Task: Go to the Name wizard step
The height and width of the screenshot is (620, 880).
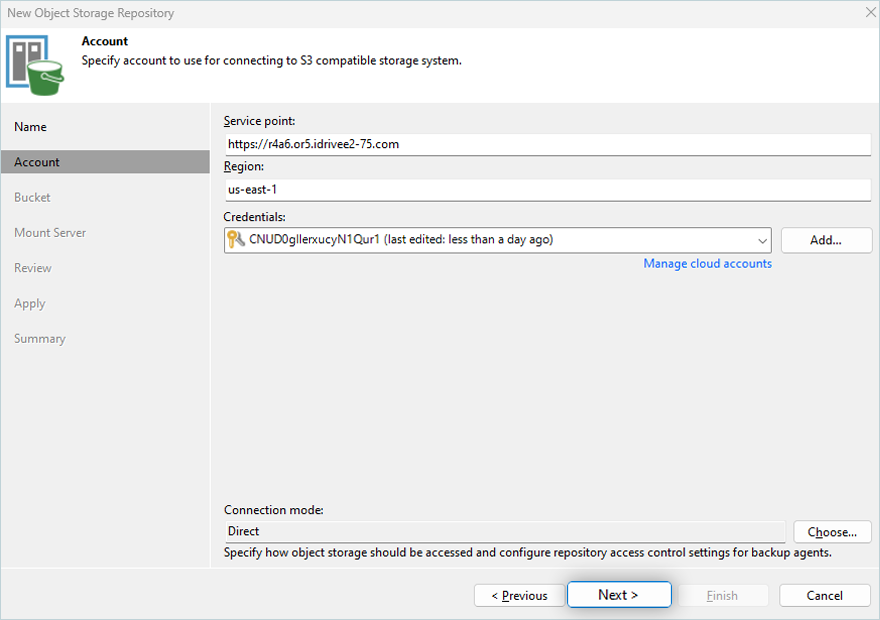Action: click(x=31, y=127)
